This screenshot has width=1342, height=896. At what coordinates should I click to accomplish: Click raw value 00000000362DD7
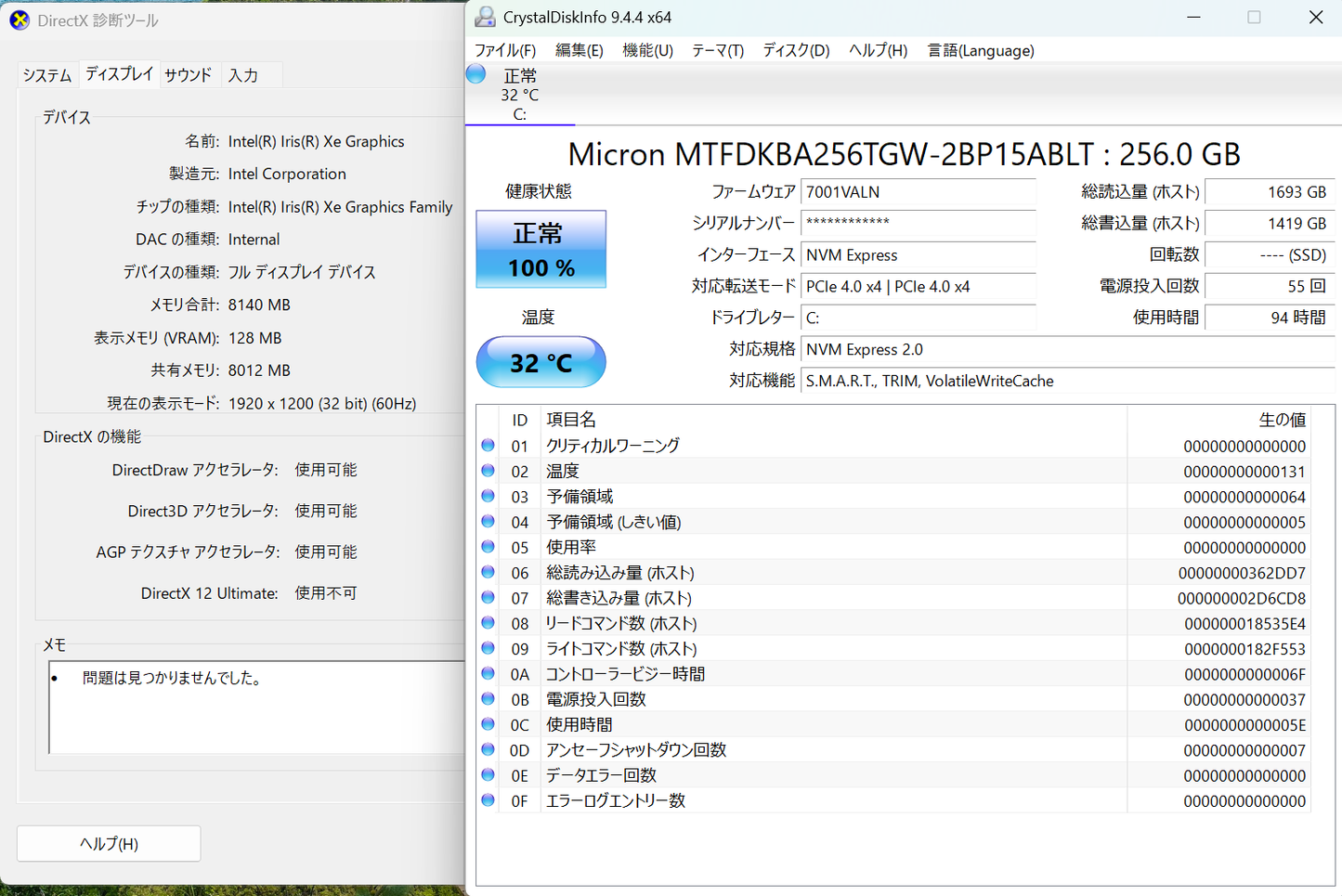pos(1242,573)
